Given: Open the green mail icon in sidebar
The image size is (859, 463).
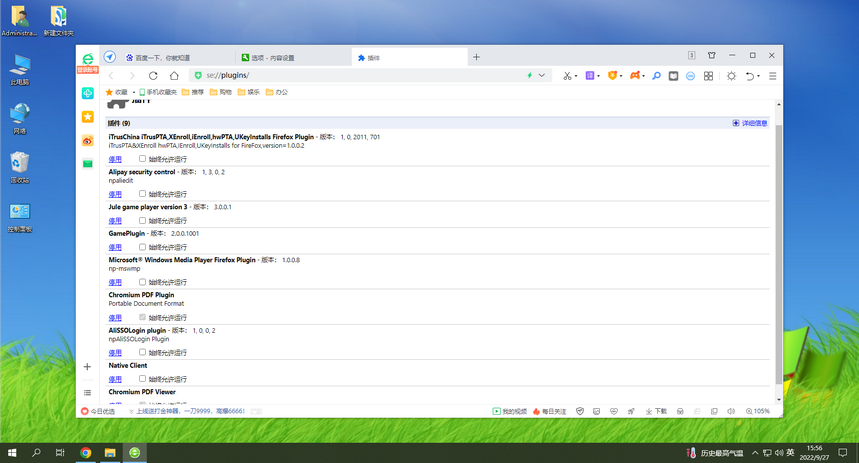Looking at the screenshot, I should 88,164.
